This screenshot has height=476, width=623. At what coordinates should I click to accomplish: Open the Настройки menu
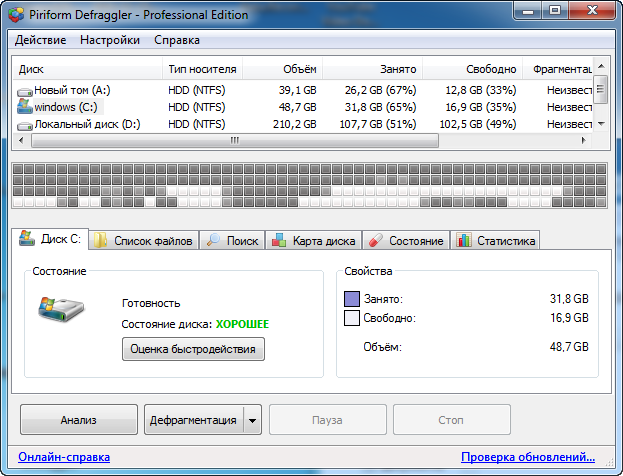[110, 40]
